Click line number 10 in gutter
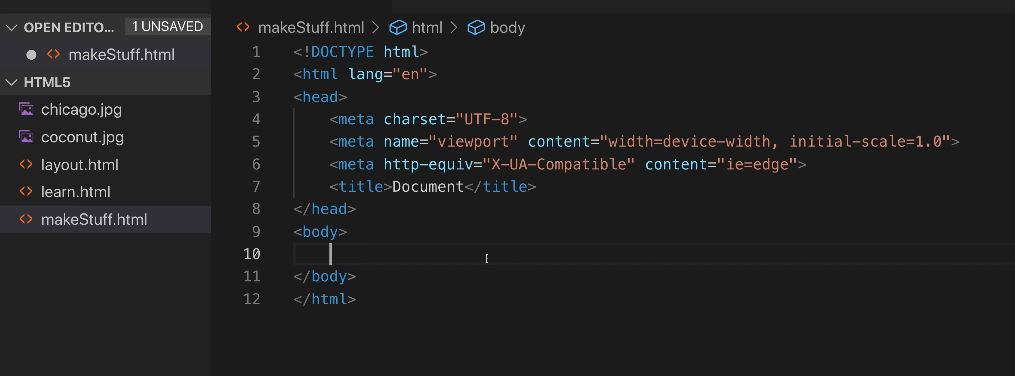The width and height of the screenshot is (1015, 376). coord(252,254)
